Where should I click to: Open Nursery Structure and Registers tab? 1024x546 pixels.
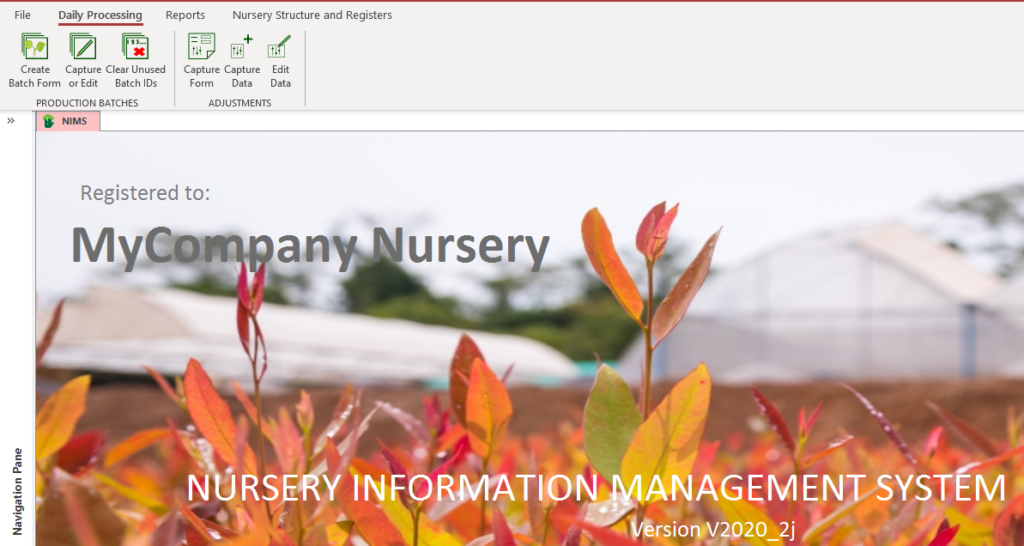[x=312, y=15]
